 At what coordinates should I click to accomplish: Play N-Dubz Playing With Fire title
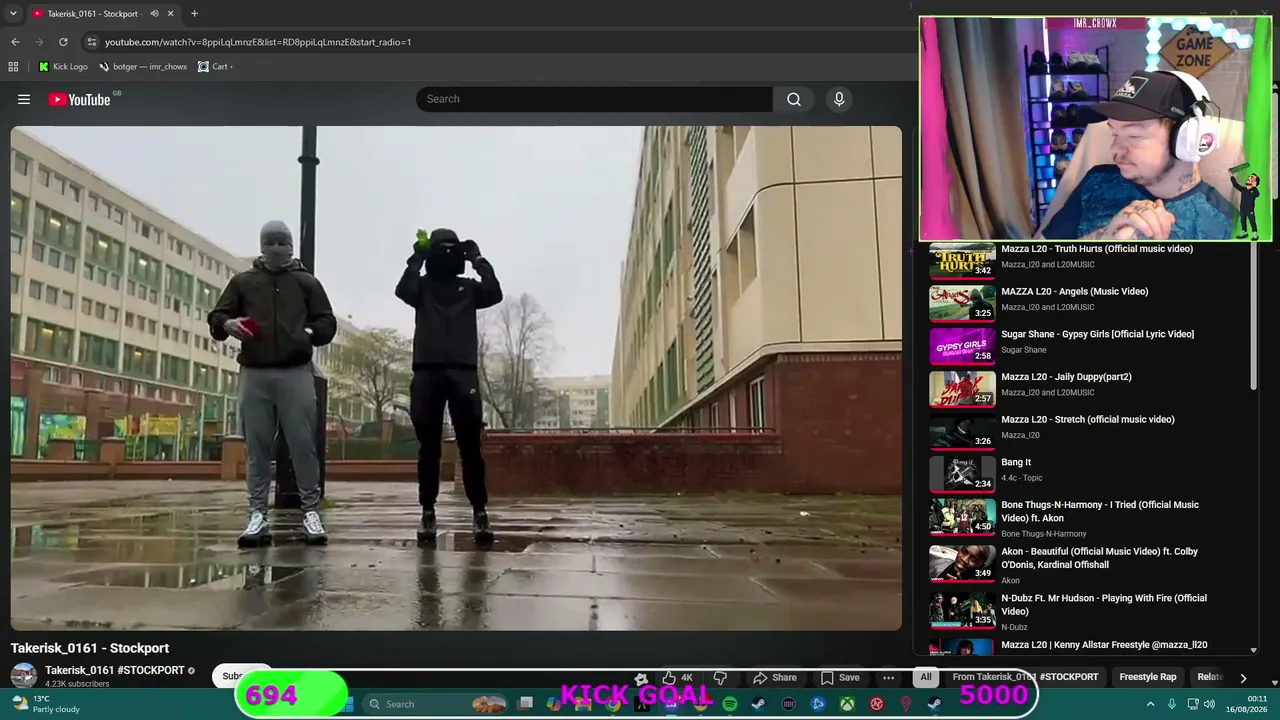pyautogui.click(x=1104, y=605)
